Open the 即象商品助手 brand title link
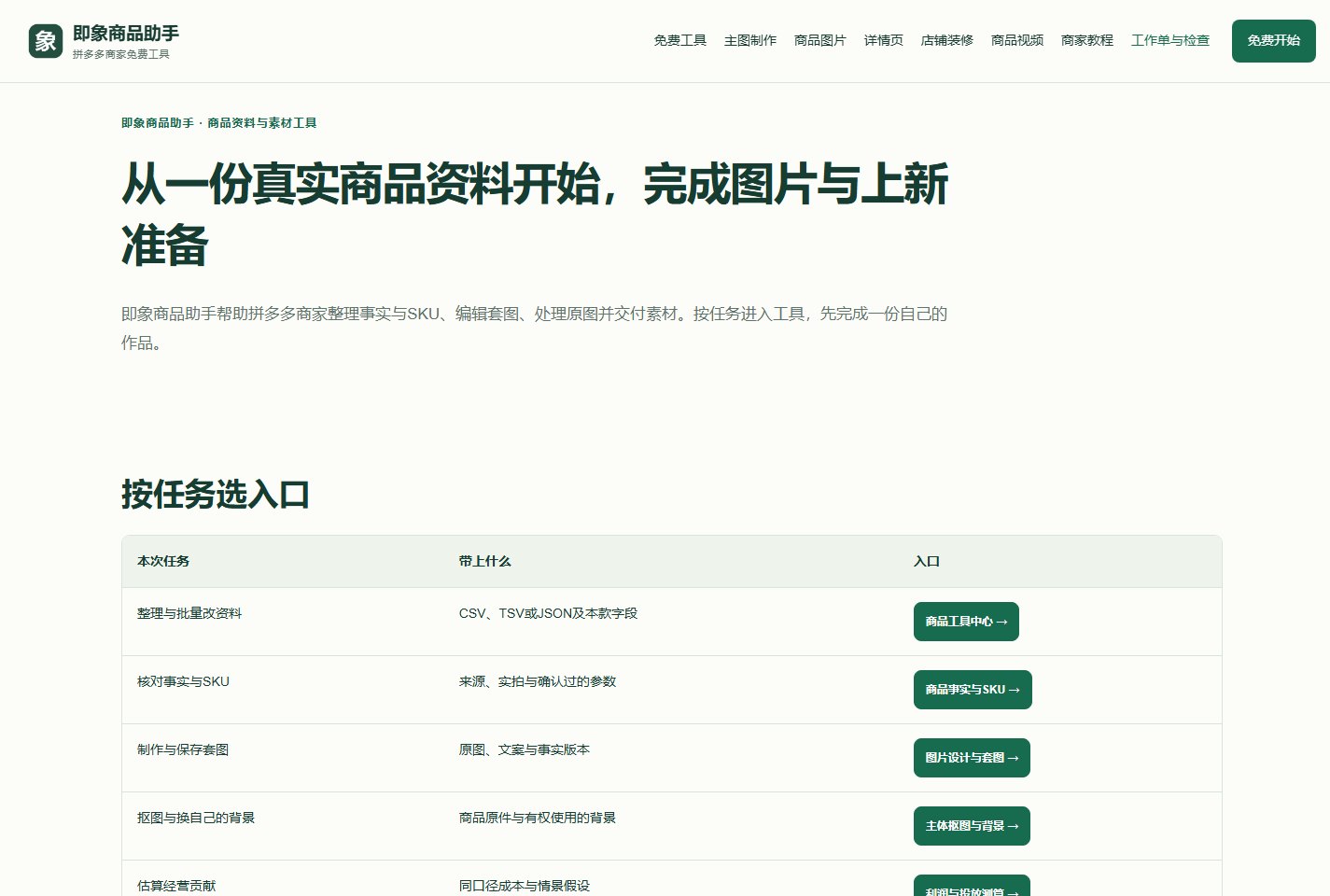1330x896 pixels. click(126, 33)
